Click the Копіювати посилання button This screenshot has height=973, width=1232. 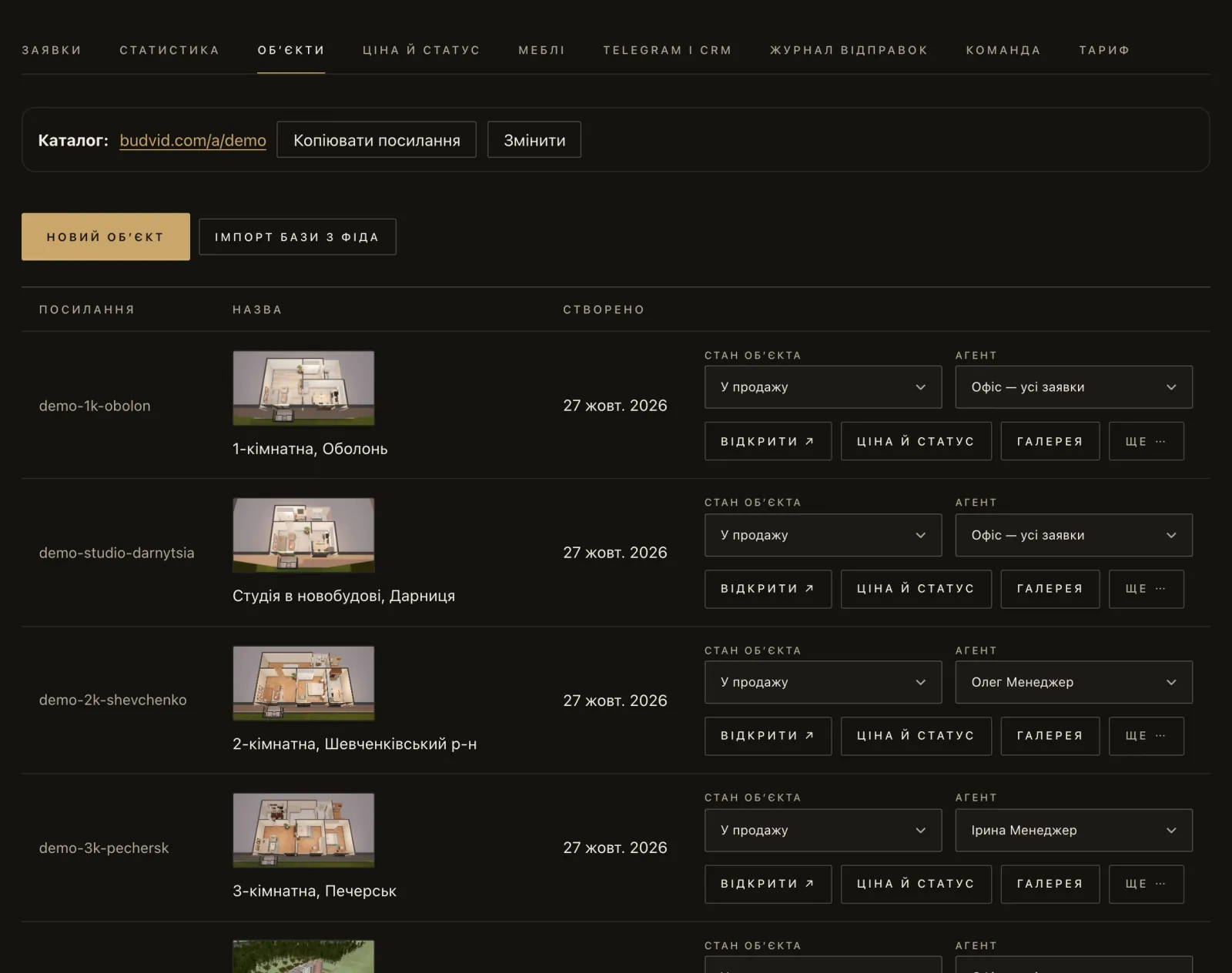(x=377, y=139)
